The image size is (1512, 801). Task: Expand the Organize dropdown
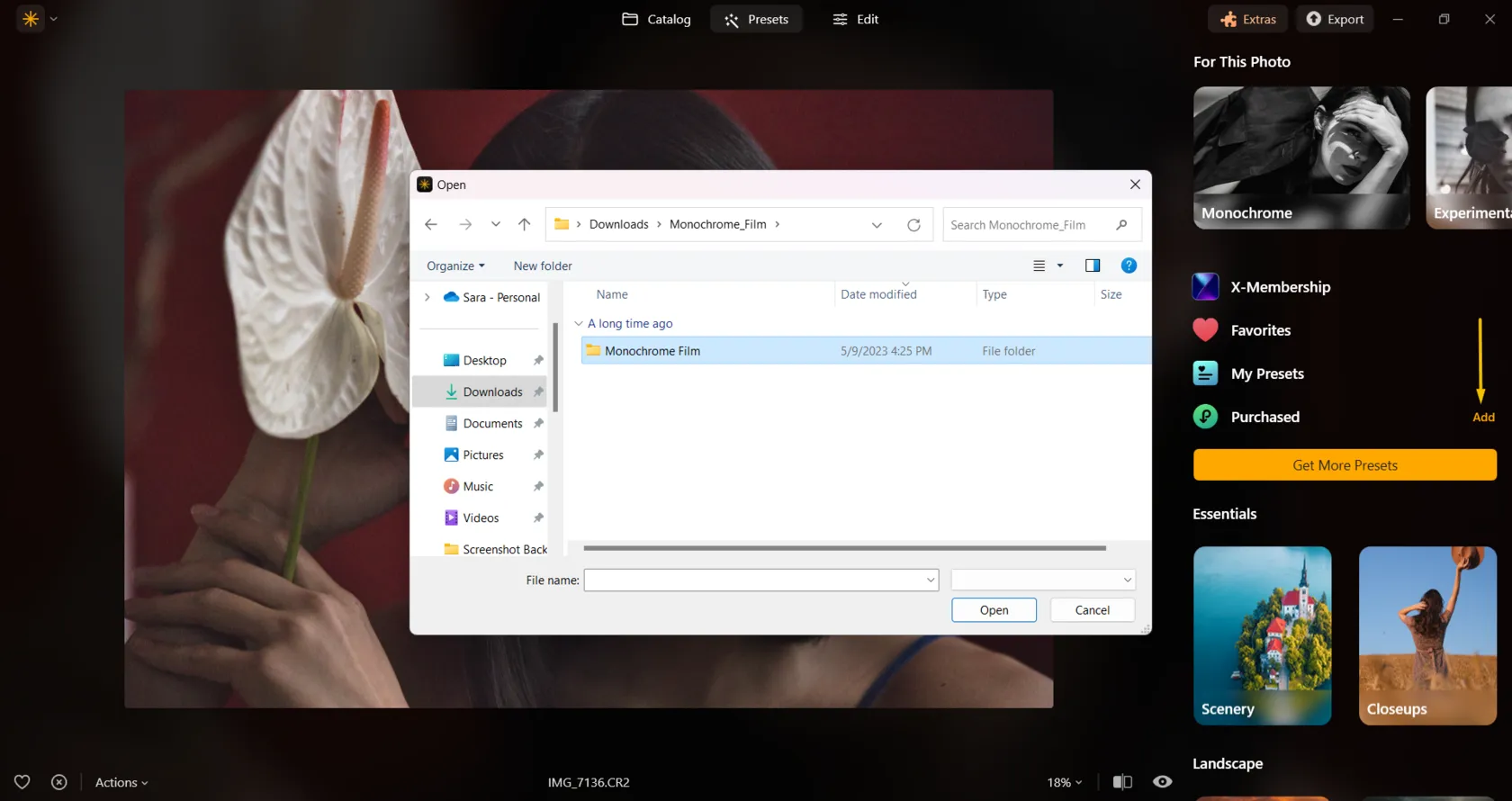coord(455,266)
